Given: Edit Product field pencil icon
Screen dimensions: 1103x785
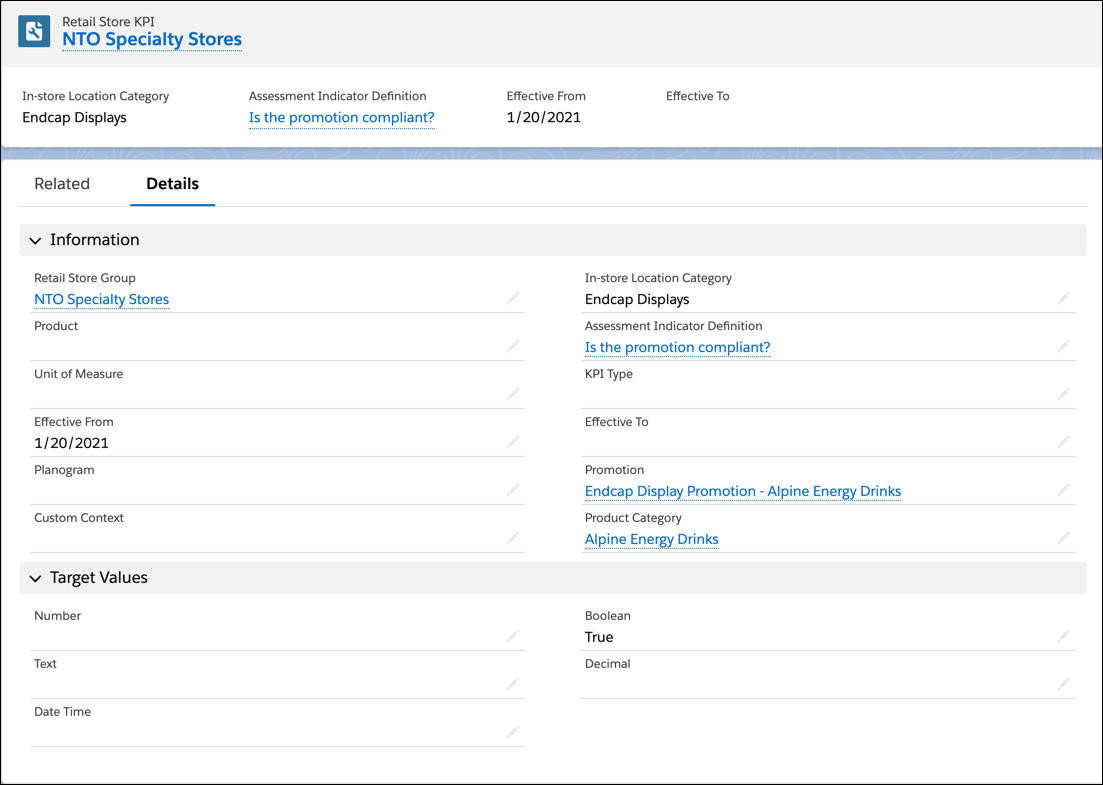Looking at the screenshot, I should [513, 347].
